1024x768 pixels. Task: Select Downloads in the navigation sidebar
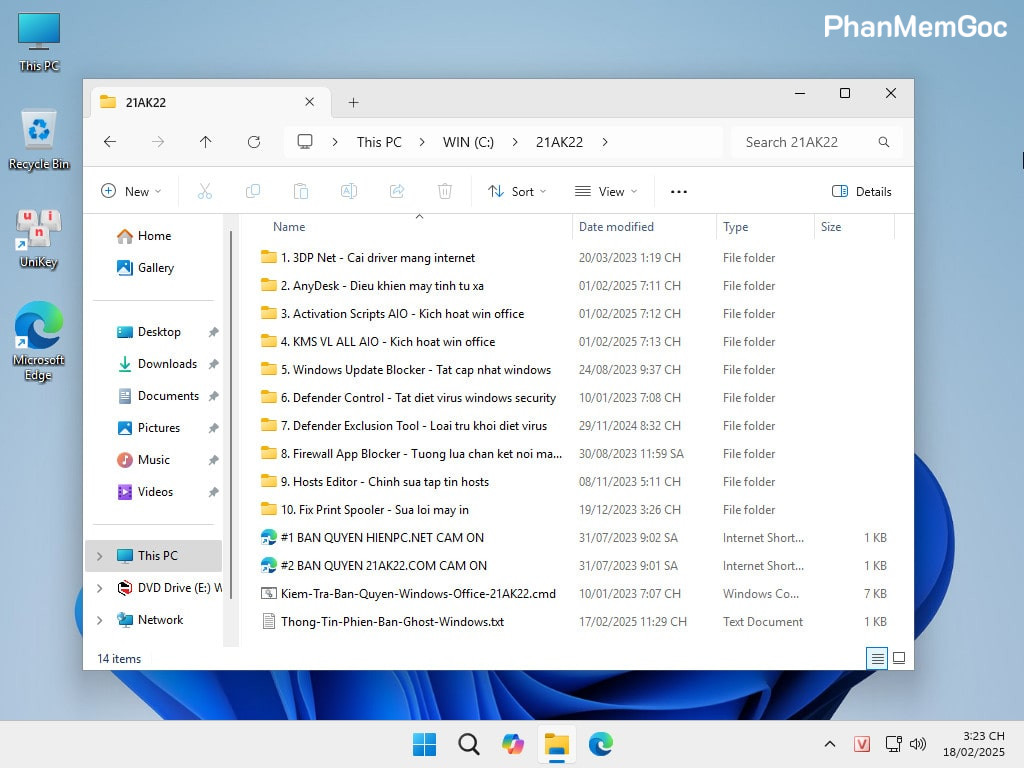point(167,364)
